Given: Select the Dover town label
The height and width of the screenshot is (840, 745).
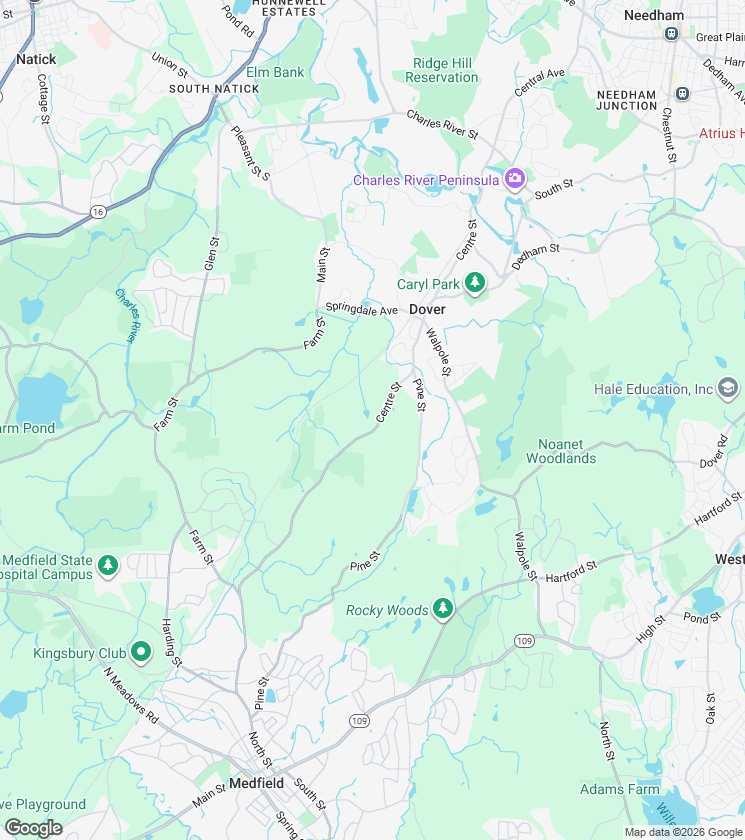Looking at the screenshot, I should coord(427,310).
